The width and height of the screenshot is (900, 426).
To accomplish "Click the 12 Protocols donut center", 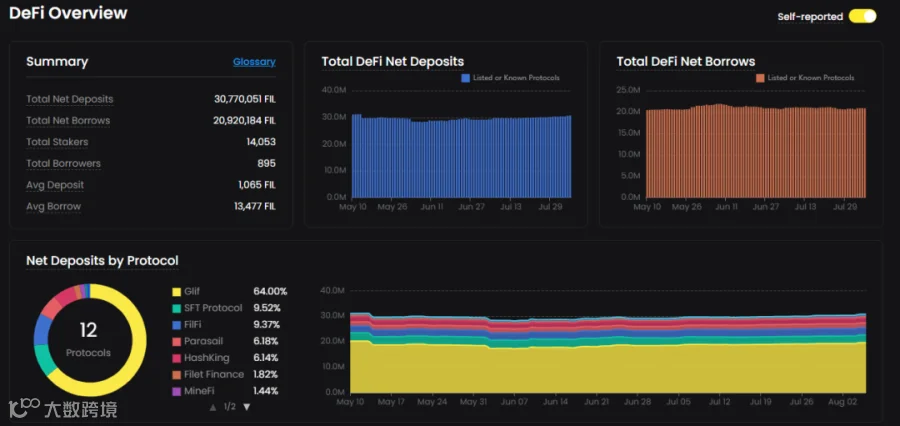I will [x=88, y=339].
